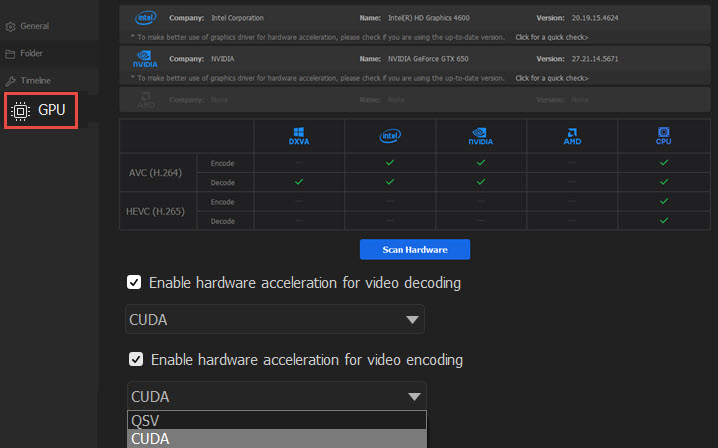Click Intel AVC Encode checkmark
Screen dimensions: 718x448
point(390,163)
